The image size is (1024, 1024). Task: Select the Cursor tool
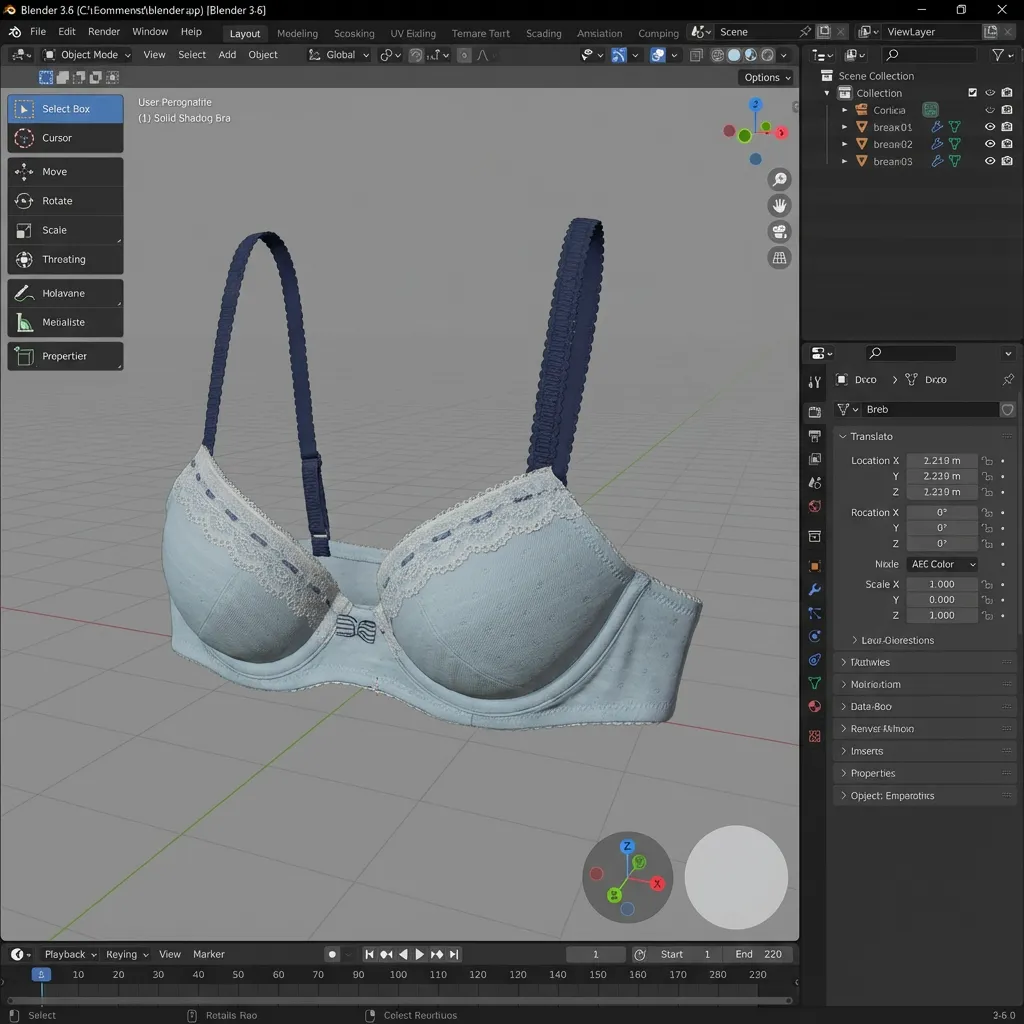[x=64, y=138]
